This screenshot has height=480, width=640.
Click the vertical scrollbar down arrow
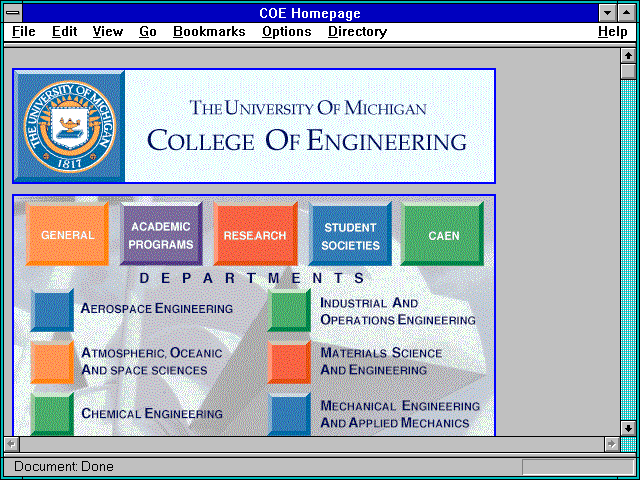click(628, 428)
